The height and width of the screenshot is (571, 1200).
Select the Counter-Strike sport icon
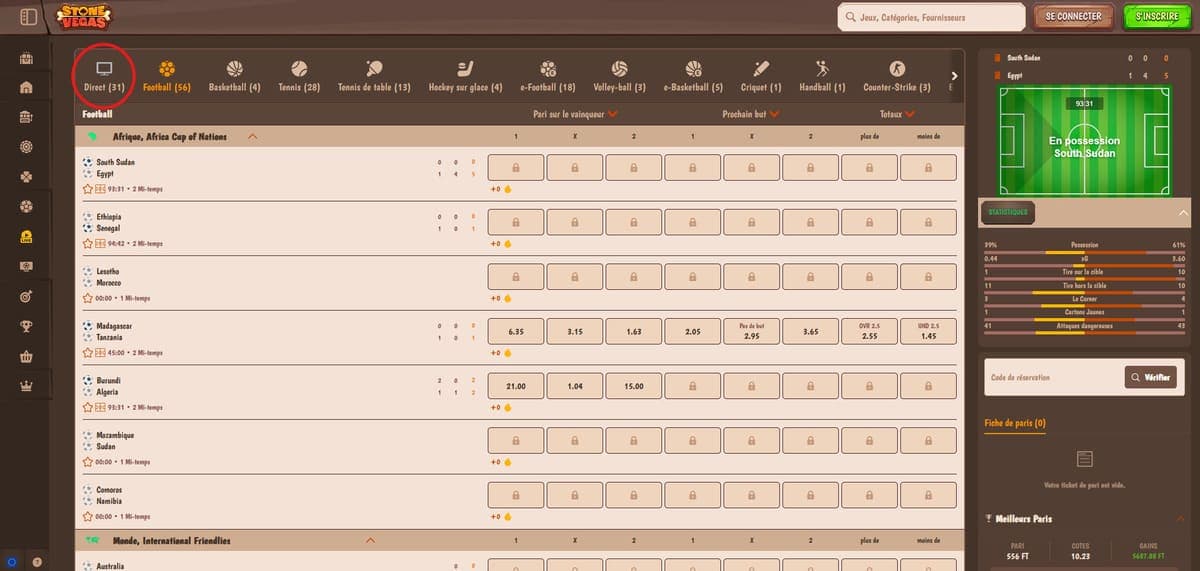tap(897, 68)
